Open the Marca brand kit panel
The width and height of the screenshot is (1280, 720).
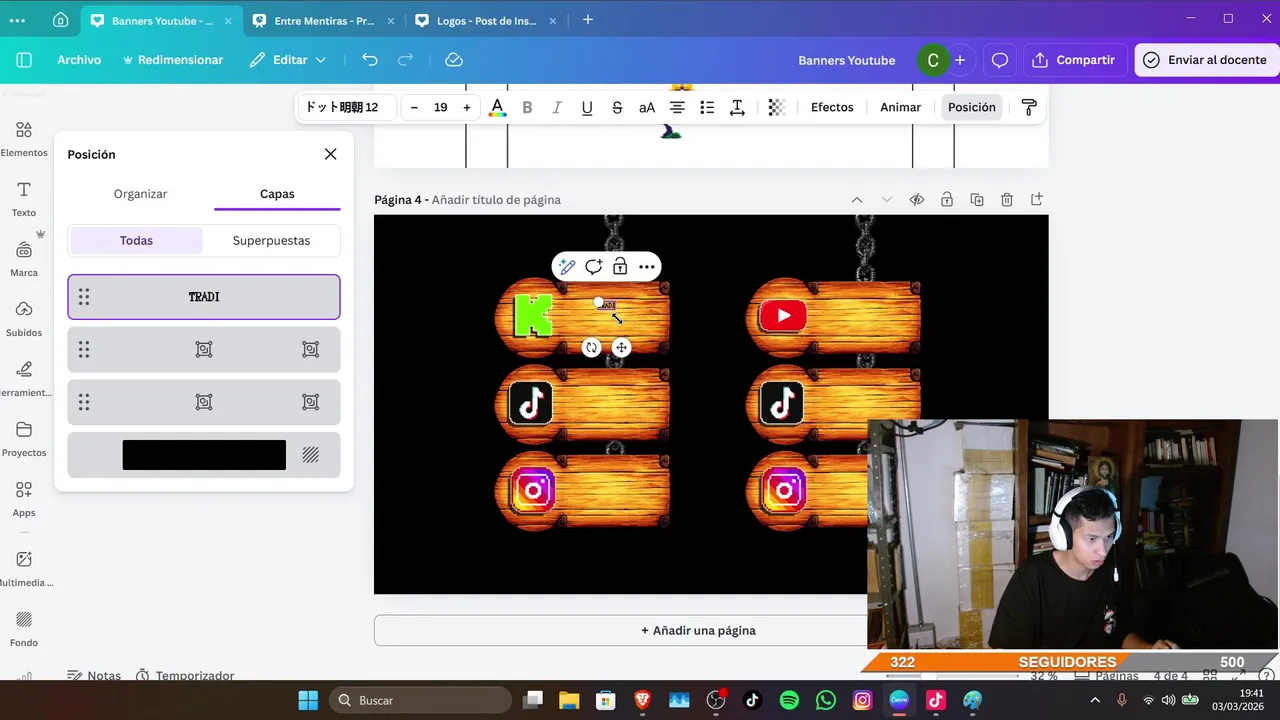[24, 259]
